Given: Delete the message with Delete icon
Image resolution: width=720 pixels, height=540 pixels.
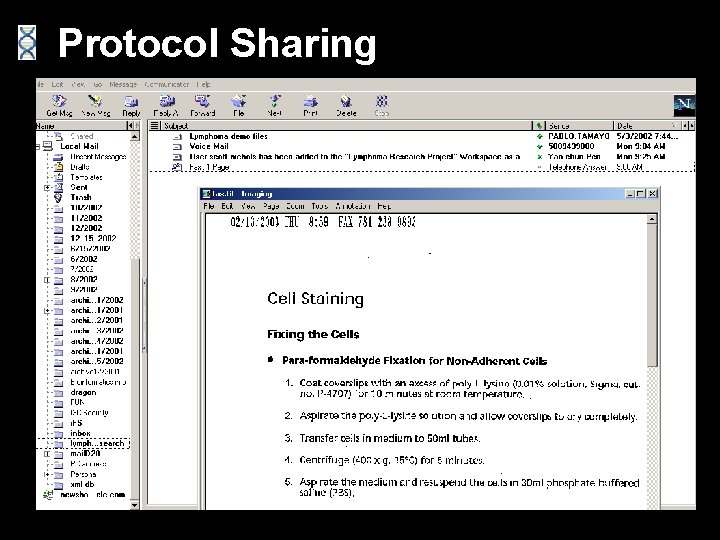Looking at the screenshot, I should [x=346, y=101].
